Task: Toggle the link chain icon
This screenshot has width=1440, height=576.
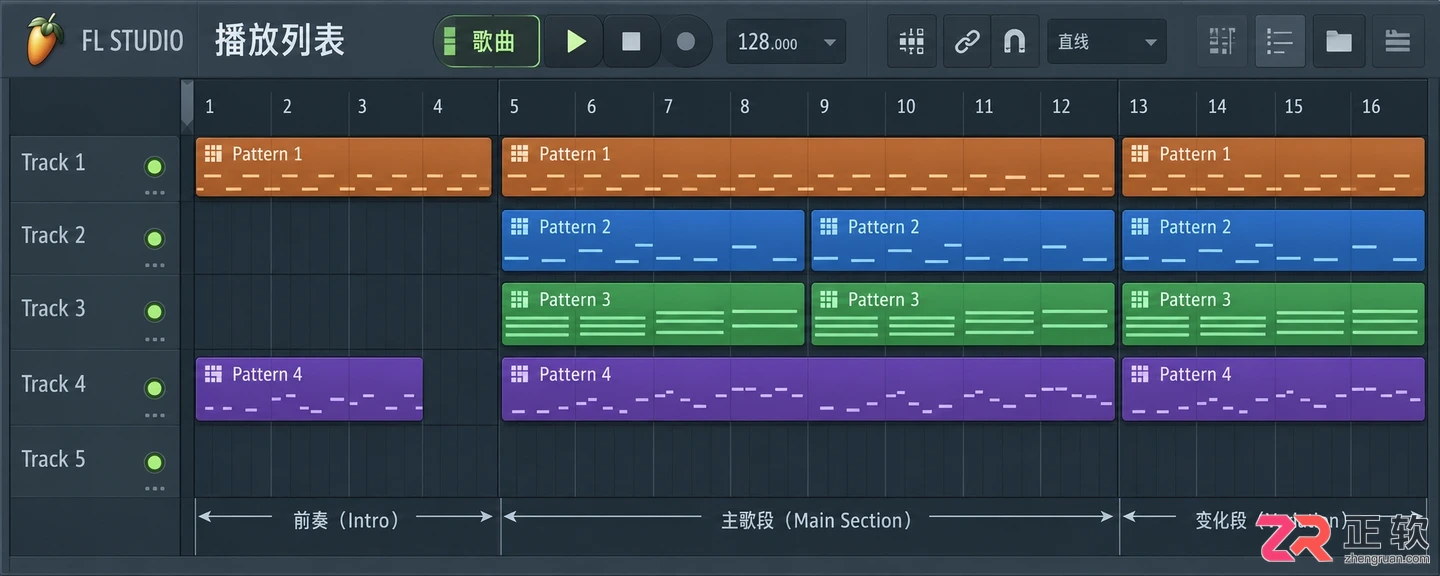Action: (966, 41)
